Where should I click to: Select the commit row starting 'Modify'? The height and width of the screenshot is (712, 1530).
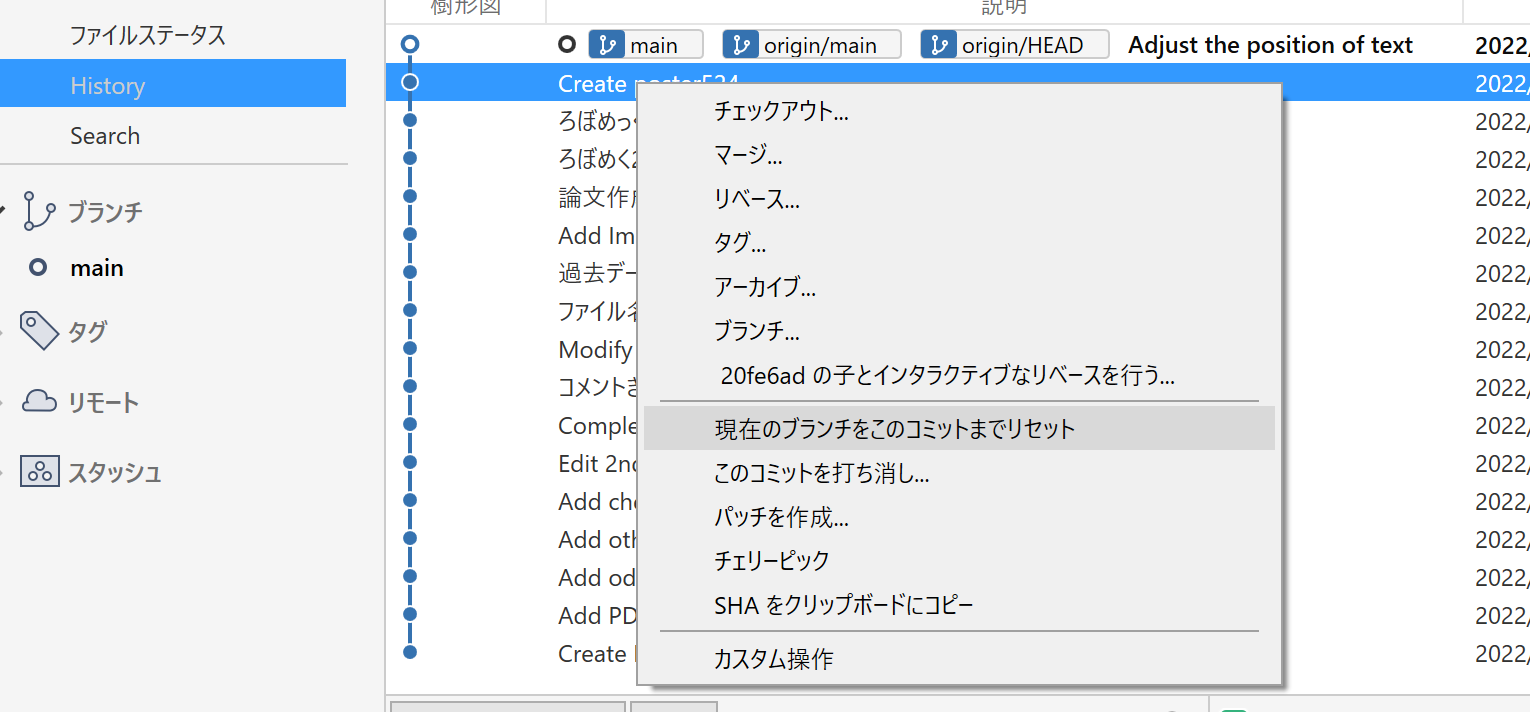coord(595,349)
